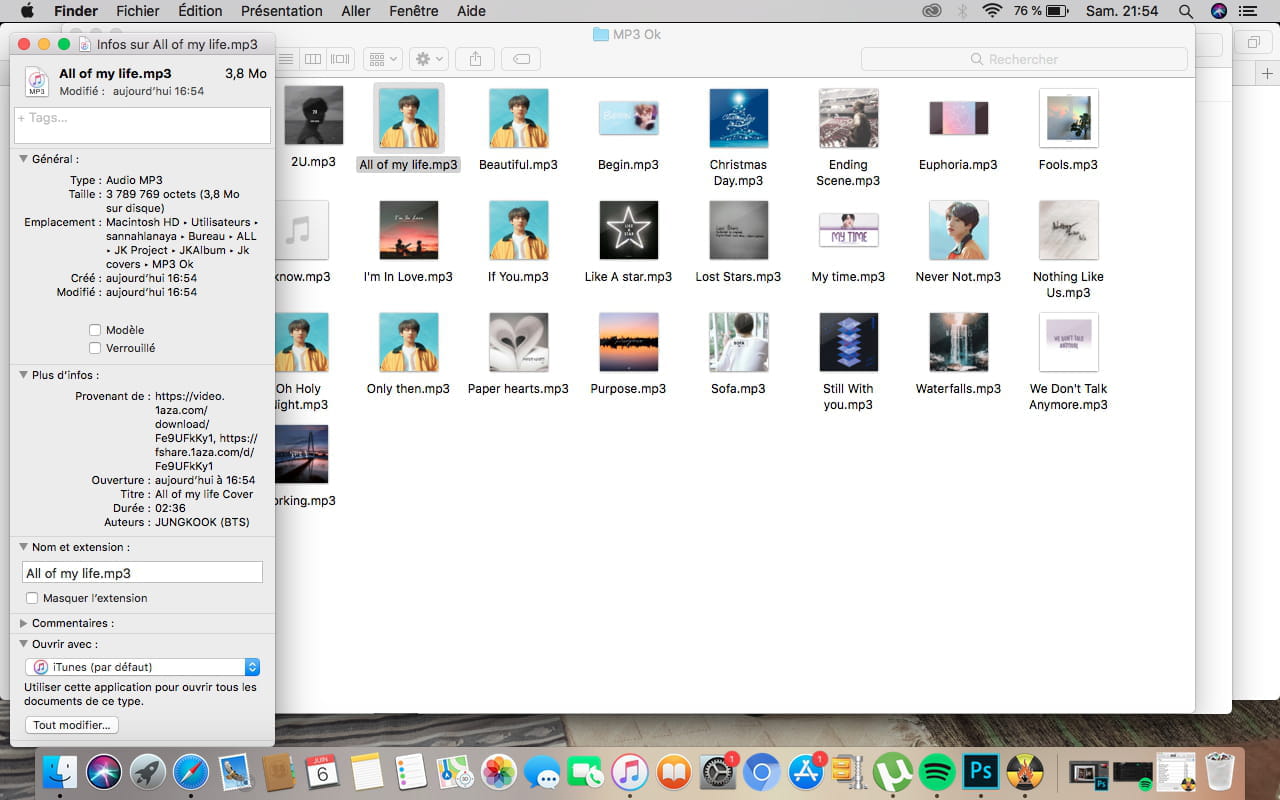Image resolution: width=1280 pixels, height=800 pixels.
Task: Open uTorrent green icon in Dock
Action: 892,771
